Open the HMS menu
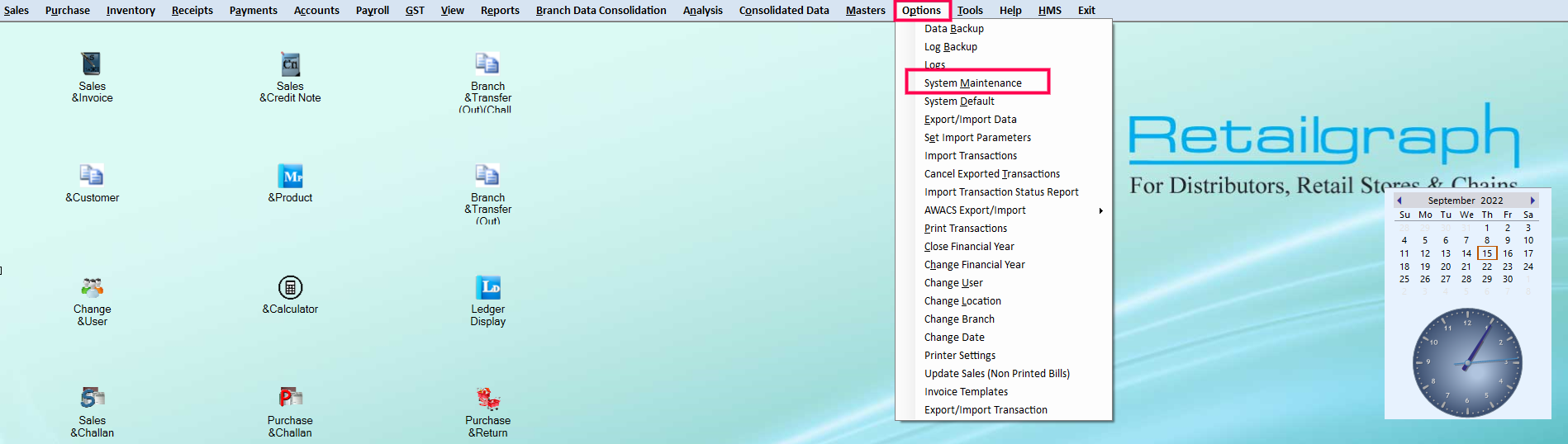 (x=1050, y=11)
